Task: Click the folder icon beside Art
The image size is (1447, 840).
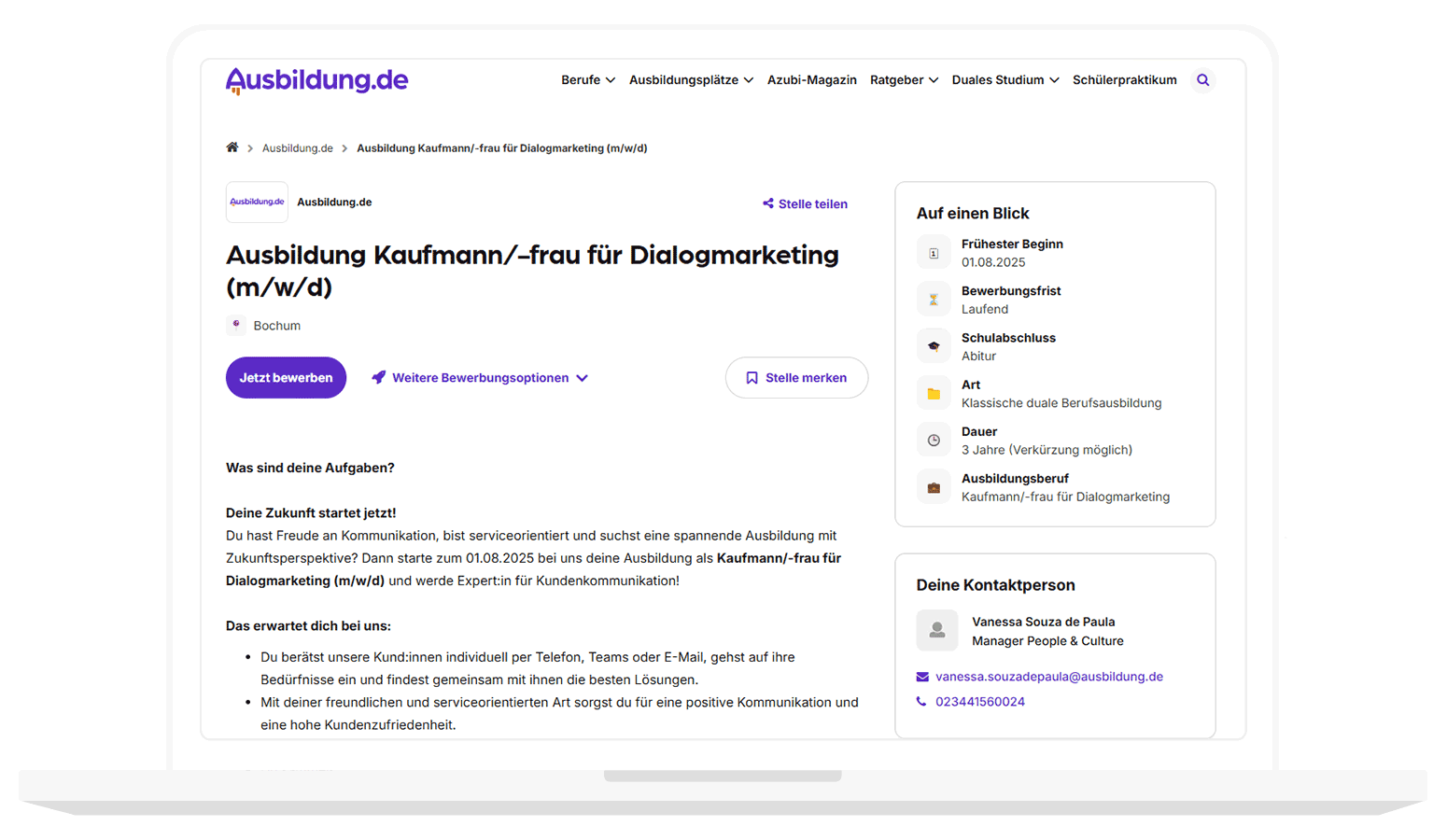Action: click(934, 392)
